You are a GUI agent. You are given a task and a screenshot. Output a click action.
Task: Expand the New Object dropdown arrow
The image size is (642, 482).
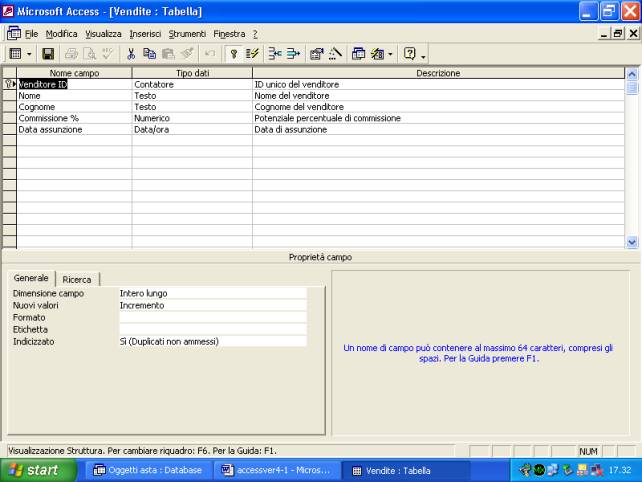390,54
